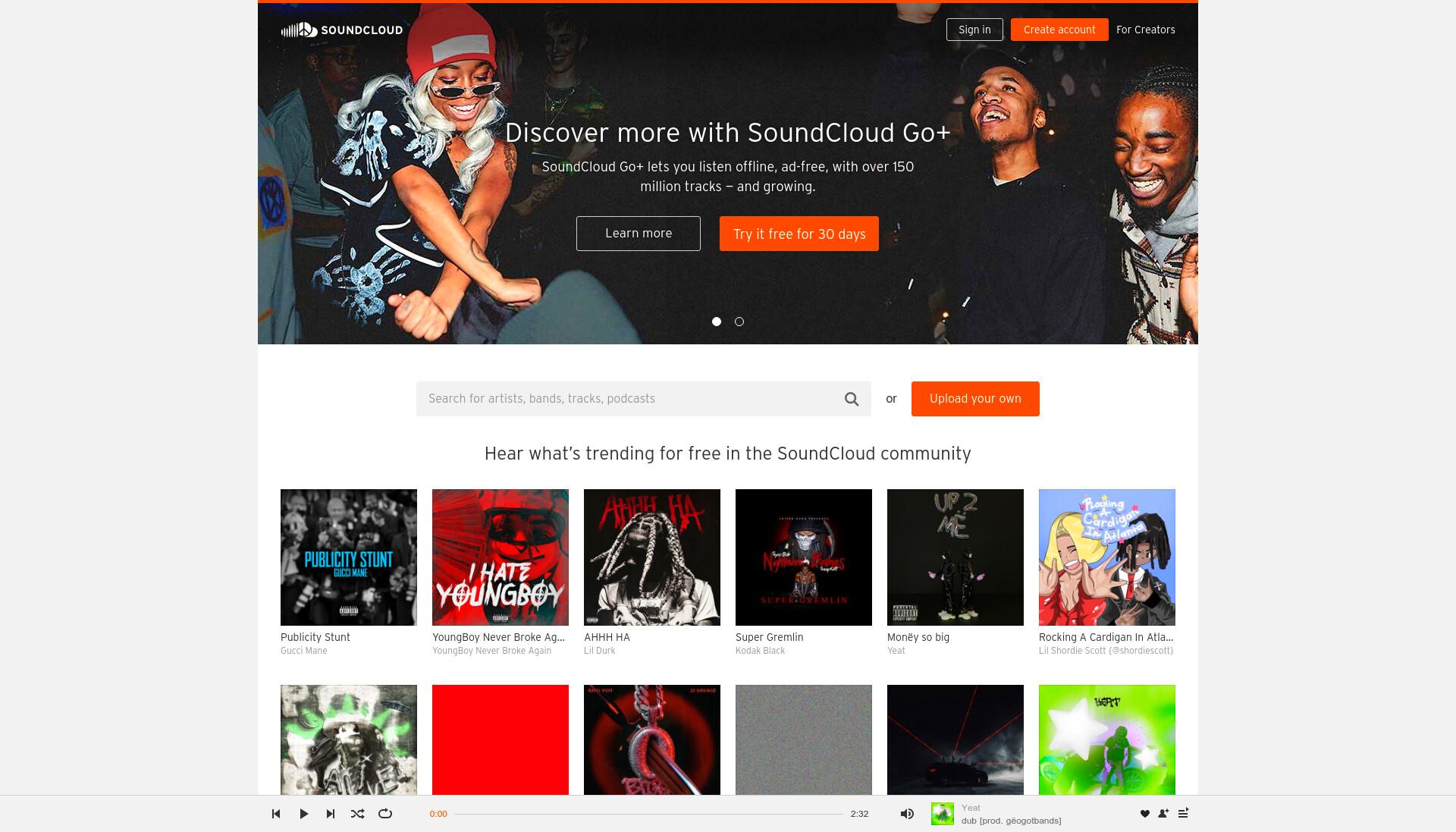Open the For Creators menu link

(x=1145, y=30)
